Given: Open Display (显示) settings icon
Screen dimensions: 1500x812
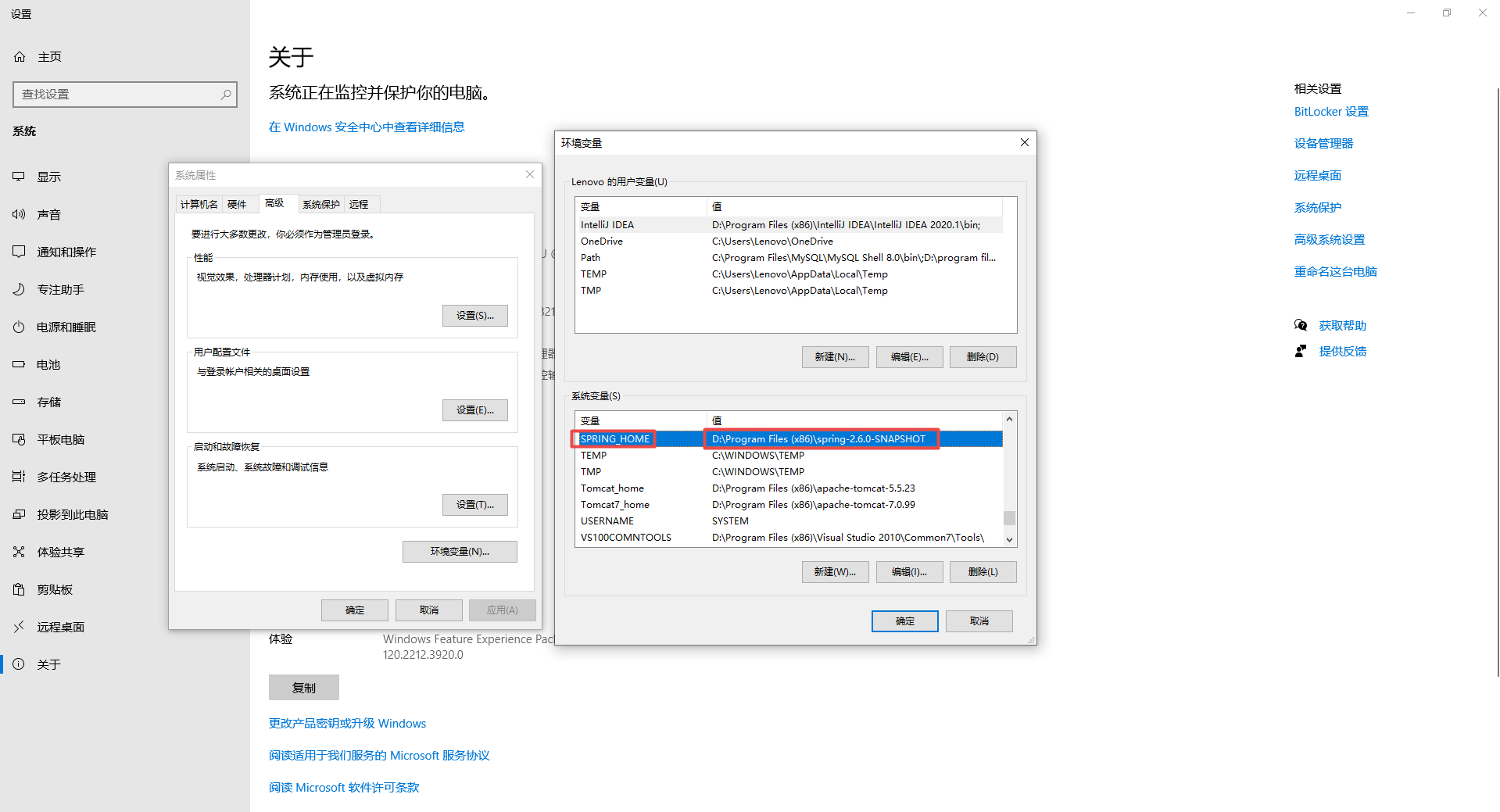Looking at the screenshot, I should [19, 177].
